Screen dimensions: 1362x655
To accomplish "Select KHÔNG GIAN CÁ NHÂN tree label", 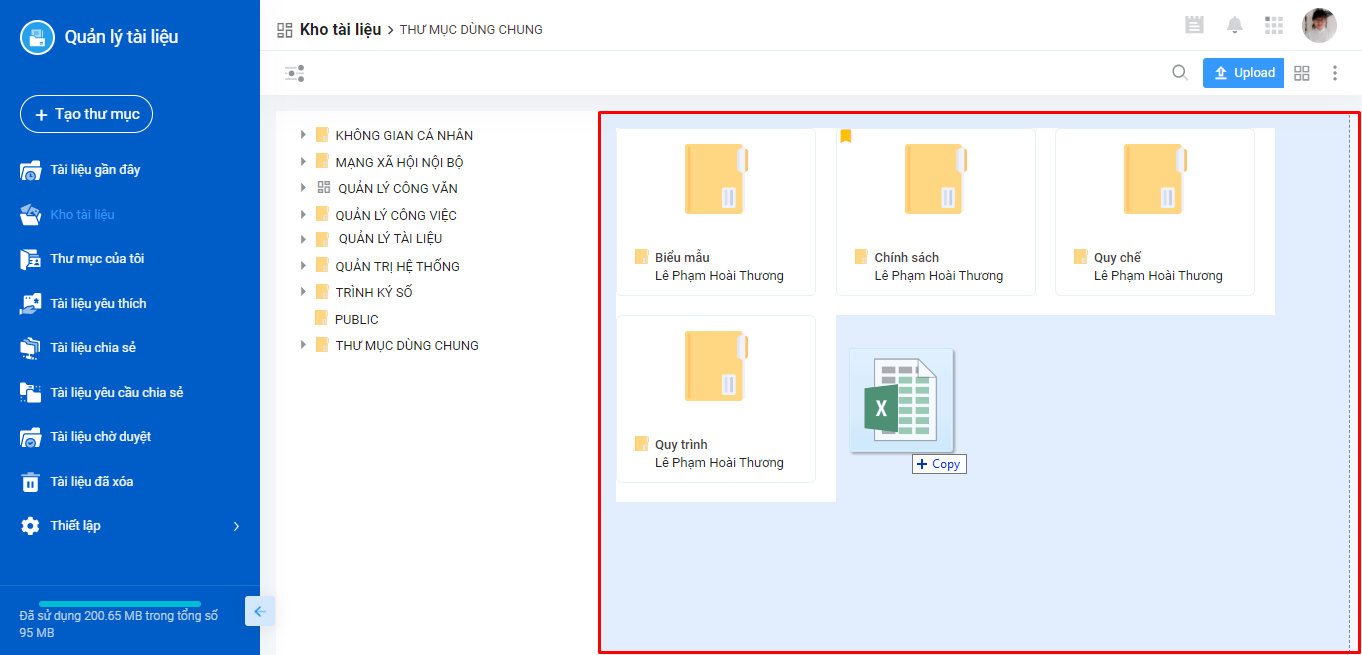I will (x=404, y=136).
